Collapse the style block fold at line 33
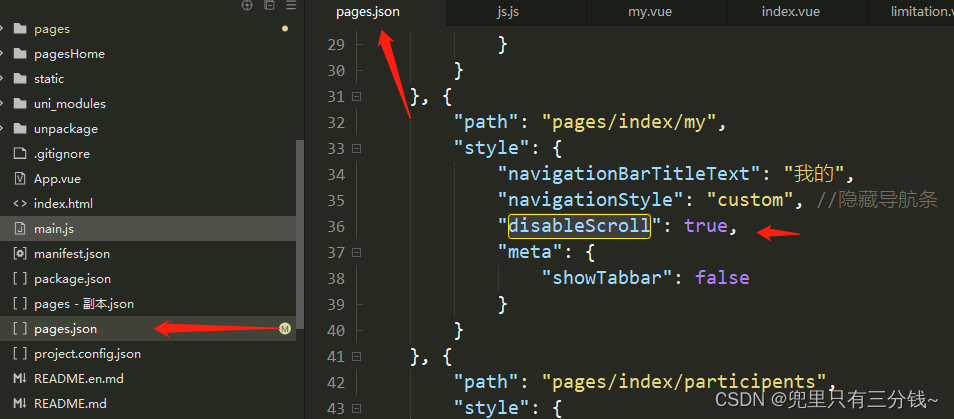 pos(356,148)
